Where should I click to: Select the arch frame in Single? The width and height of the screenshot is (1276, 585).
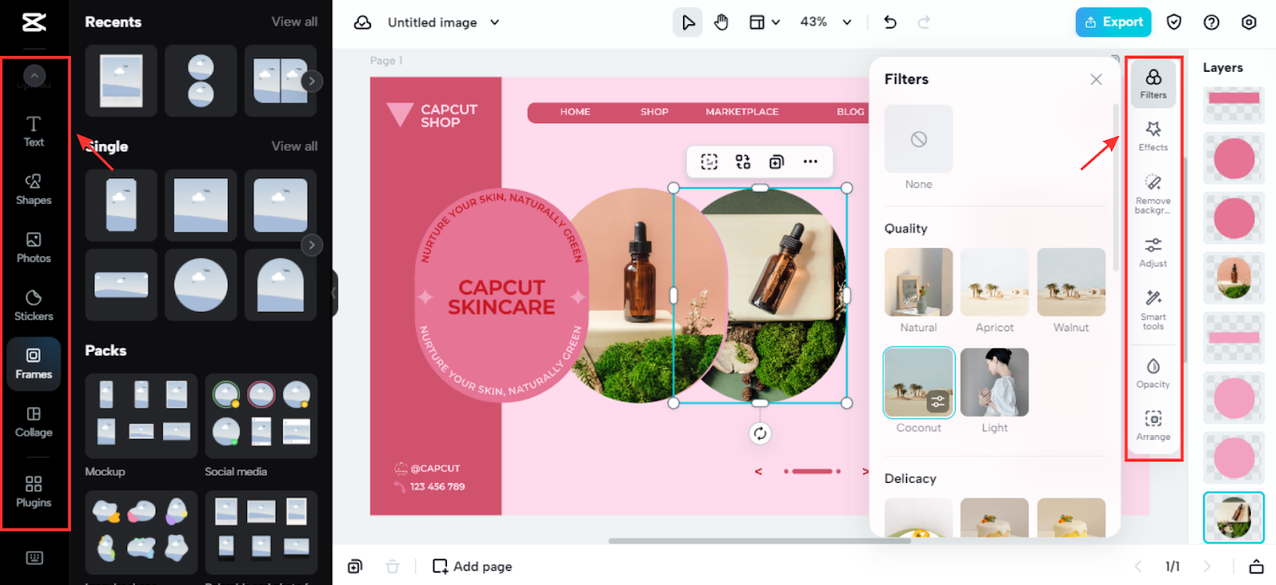281,285
